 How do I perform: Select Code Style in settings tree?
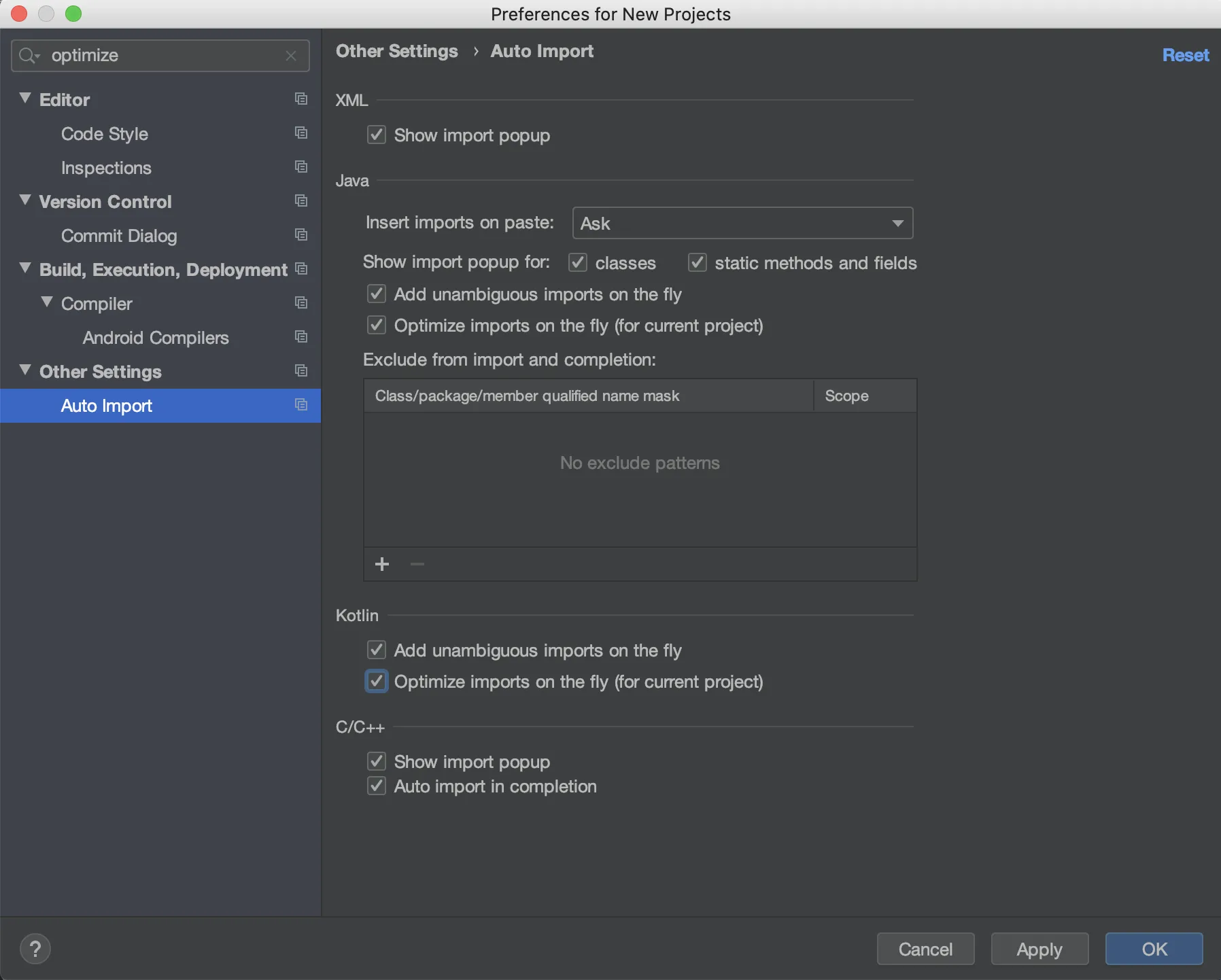[x=105, y=134]
